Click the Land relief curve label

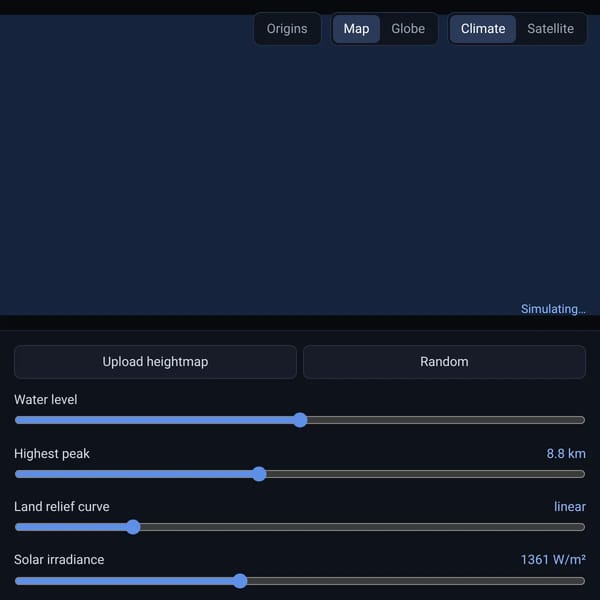coord(62,507)
